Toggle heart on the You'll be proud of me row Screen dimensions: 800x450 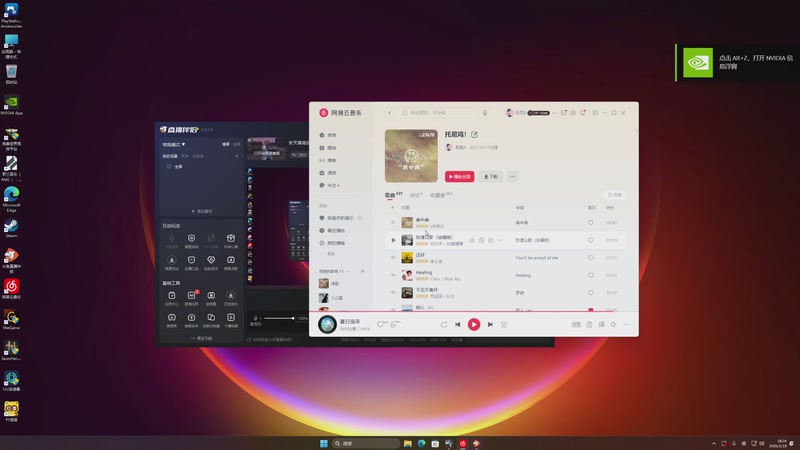coord(591,258)
